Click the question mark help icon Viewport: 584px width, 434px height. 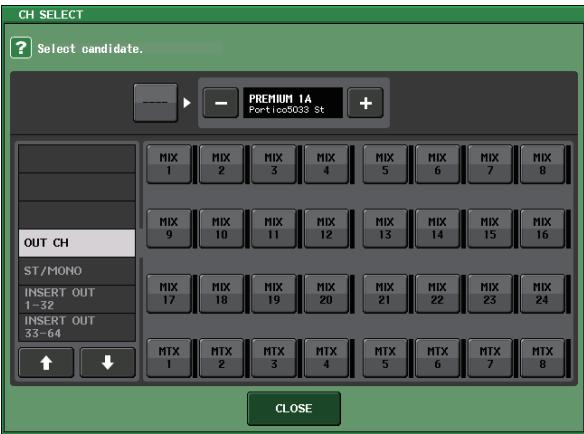(21, 48)
